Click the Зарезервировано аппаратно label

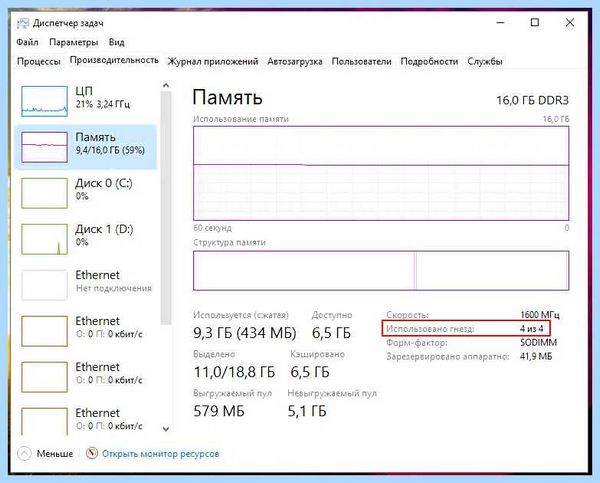click(x=448, y=357)
